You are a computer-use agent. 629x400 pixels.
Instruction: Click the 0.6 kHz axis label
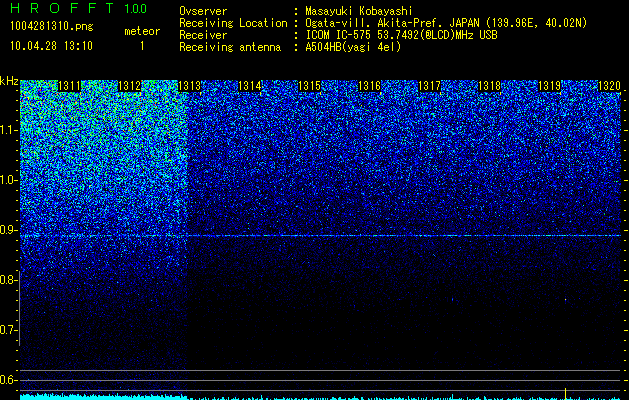[x=7, y=380]
